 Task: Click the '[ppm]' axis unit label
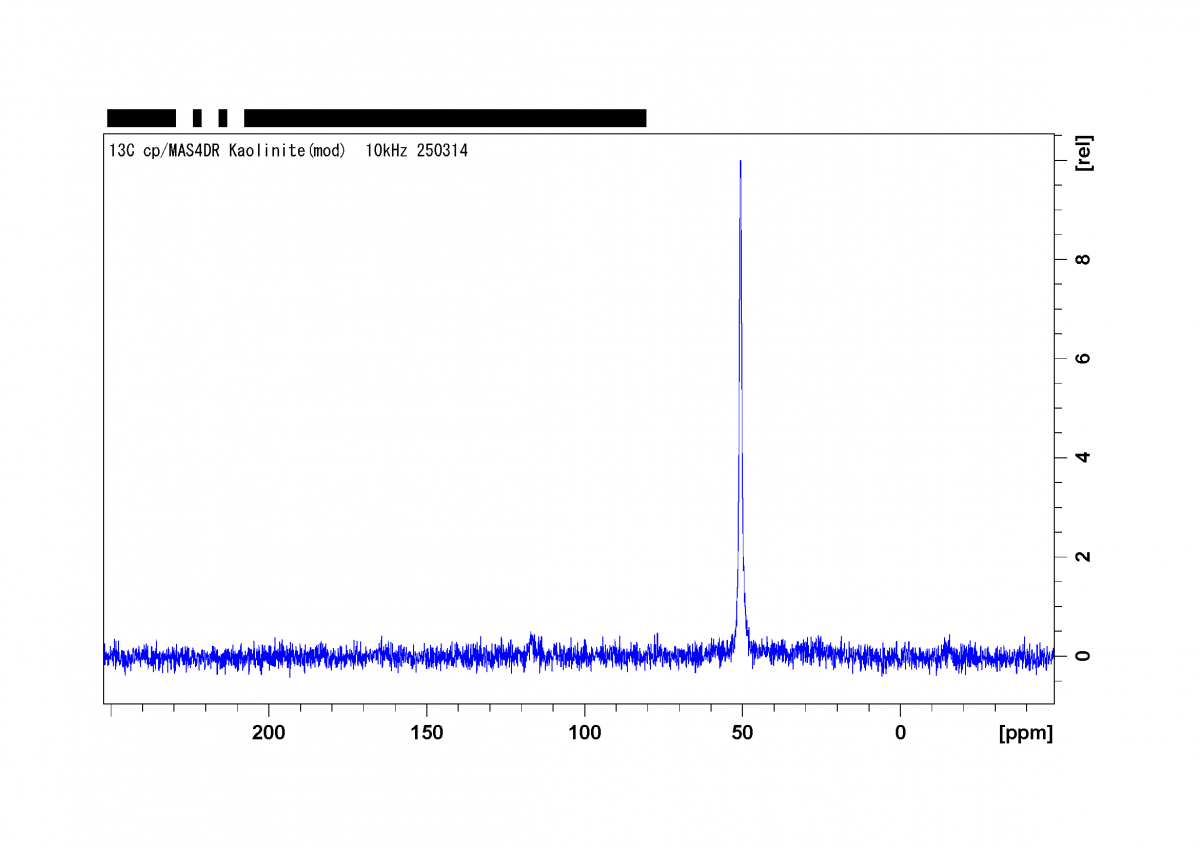coord(1026,733)
